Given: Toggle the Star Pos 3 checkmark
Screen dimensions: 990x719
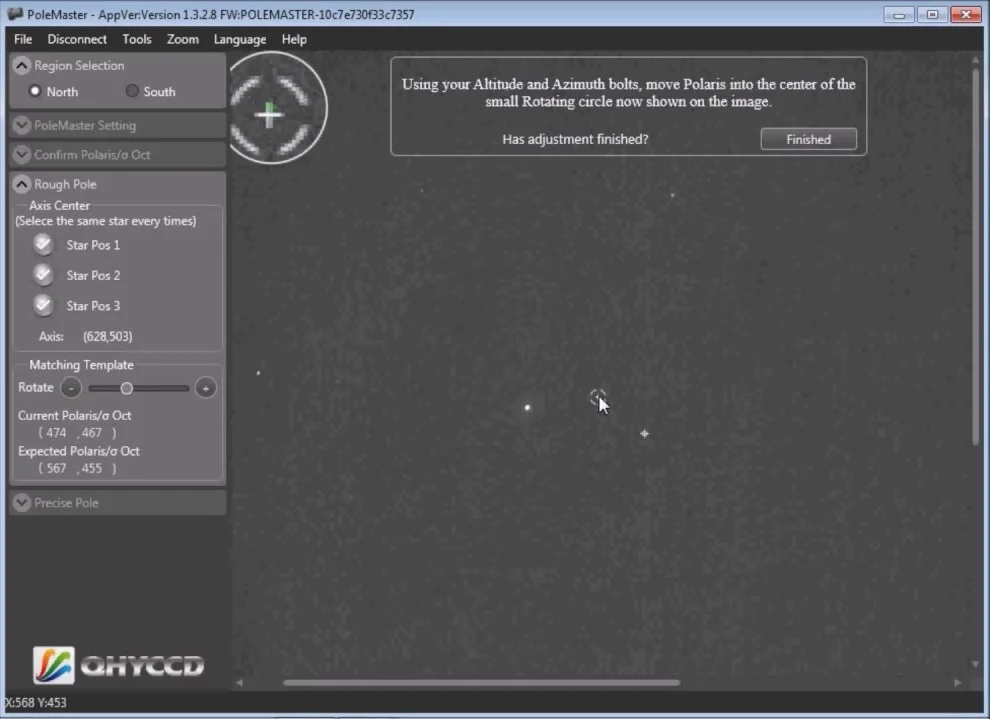Looking at the screenshot, I should (x=44, y=305).
